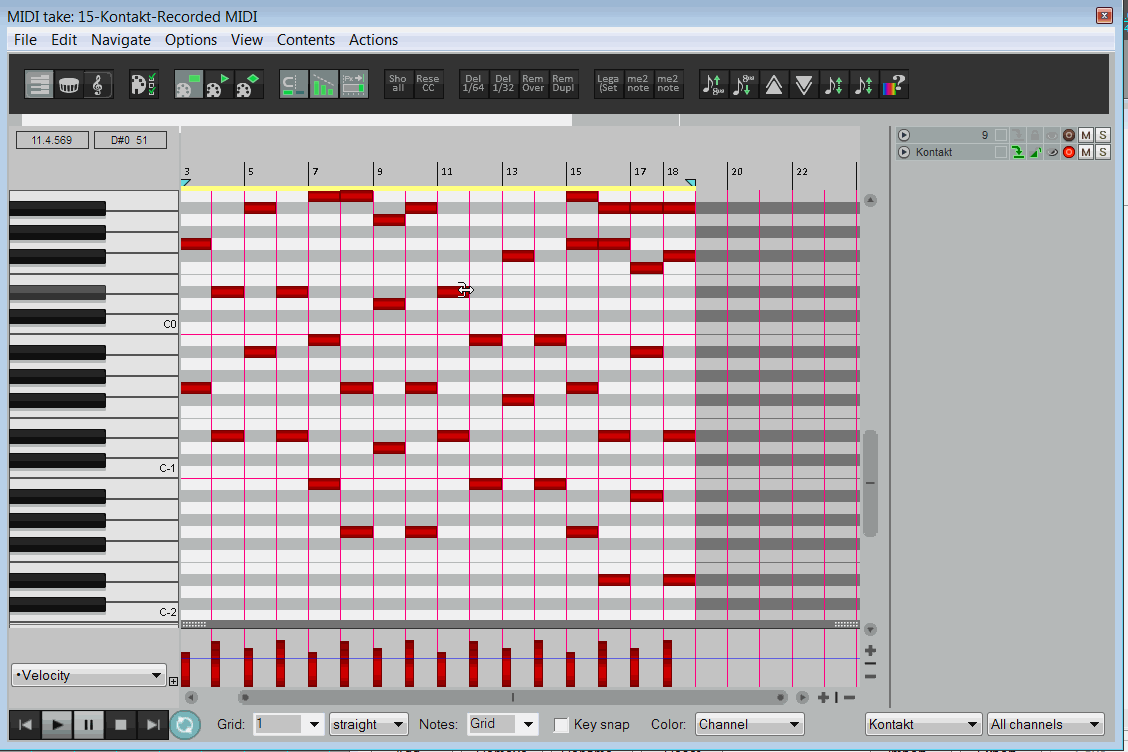Toggle the Key snap checkbox

[x=562, y=725]
